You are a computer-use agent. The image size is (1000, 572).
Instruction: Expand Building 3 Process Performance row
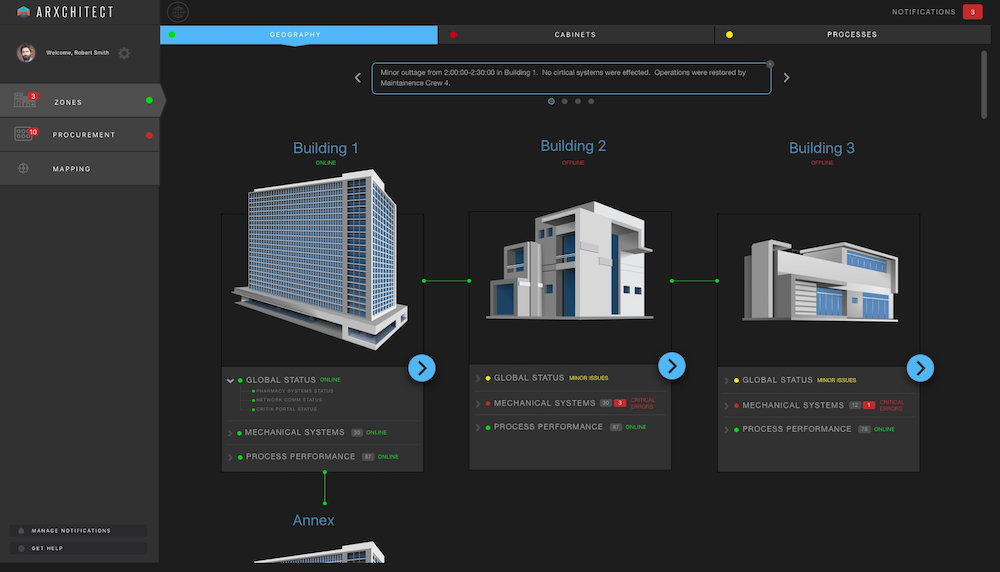click(726, 430)
